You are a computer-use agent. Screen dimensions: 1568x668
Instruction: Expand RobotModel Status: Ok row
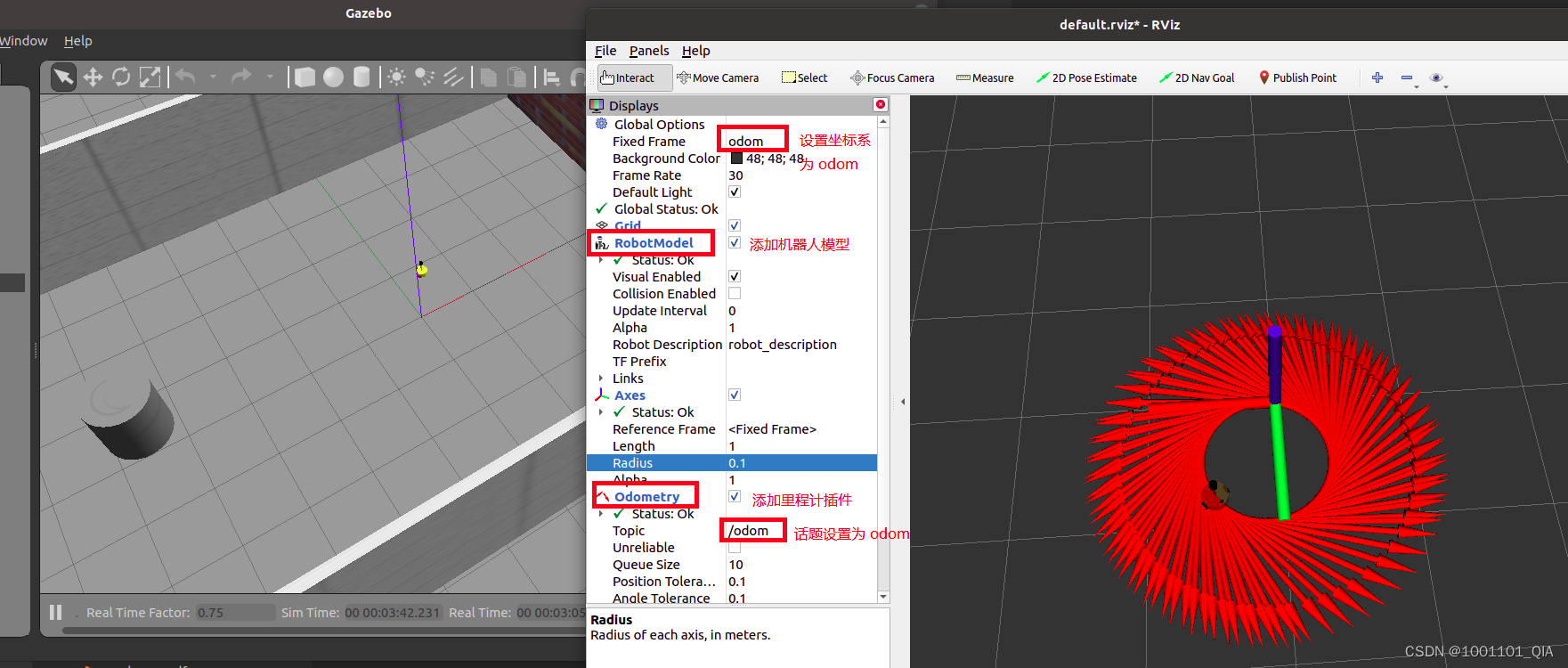pyautogui.click(x=601, y=260)
